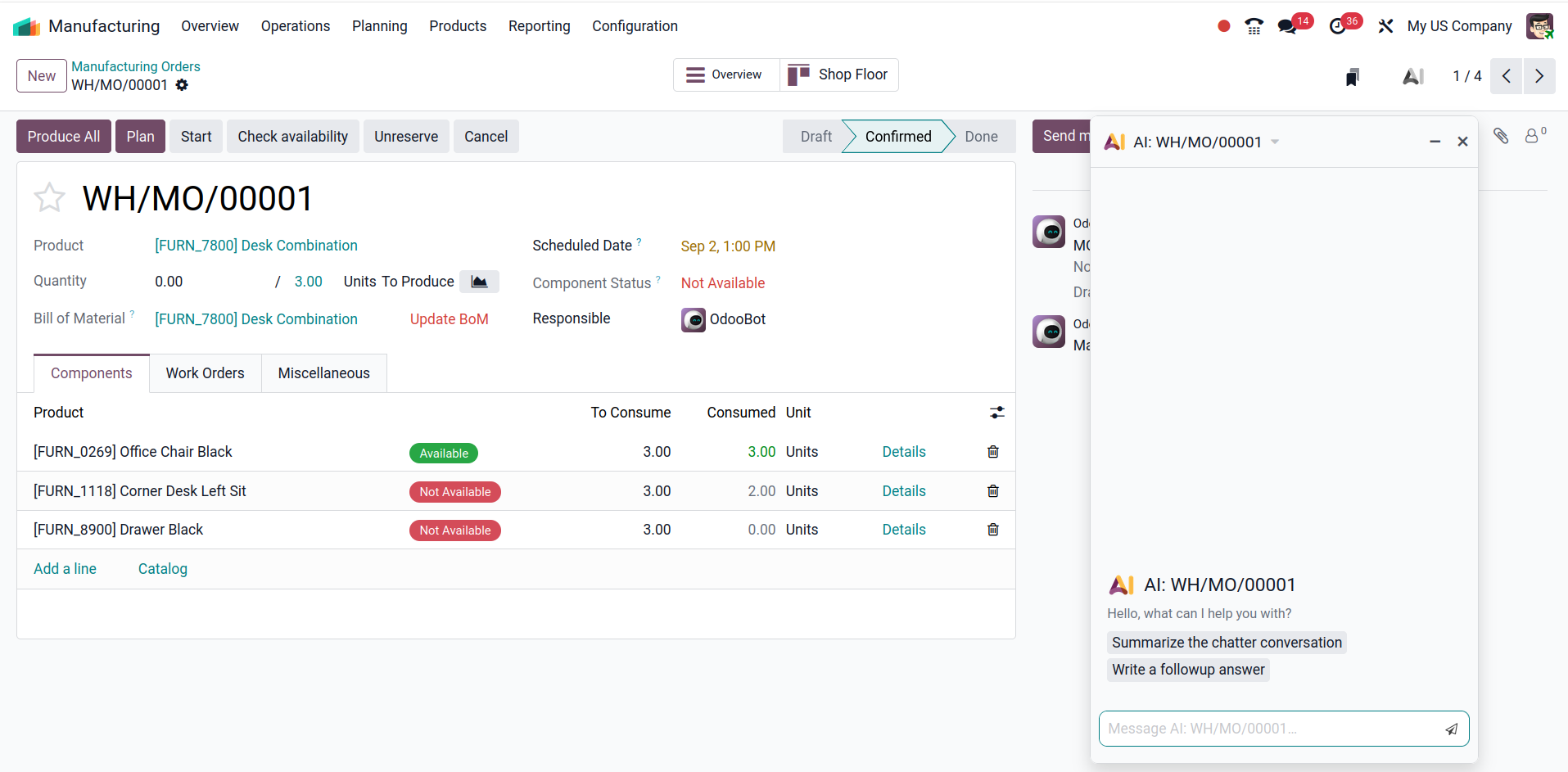Set status to Done in the status bar
The height and width of the screenshot is (772, 1568).
pos(980,137)
